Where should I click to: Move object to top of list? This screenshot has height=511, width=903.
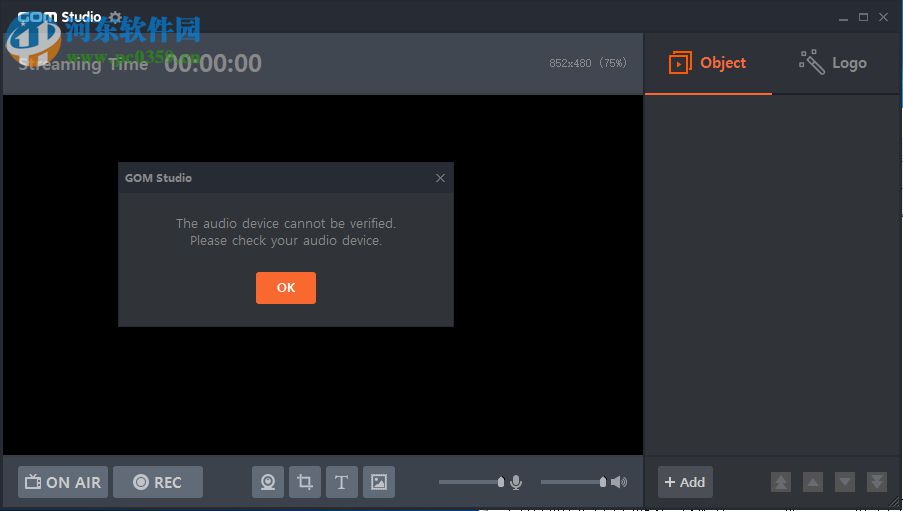pos(780,482)
